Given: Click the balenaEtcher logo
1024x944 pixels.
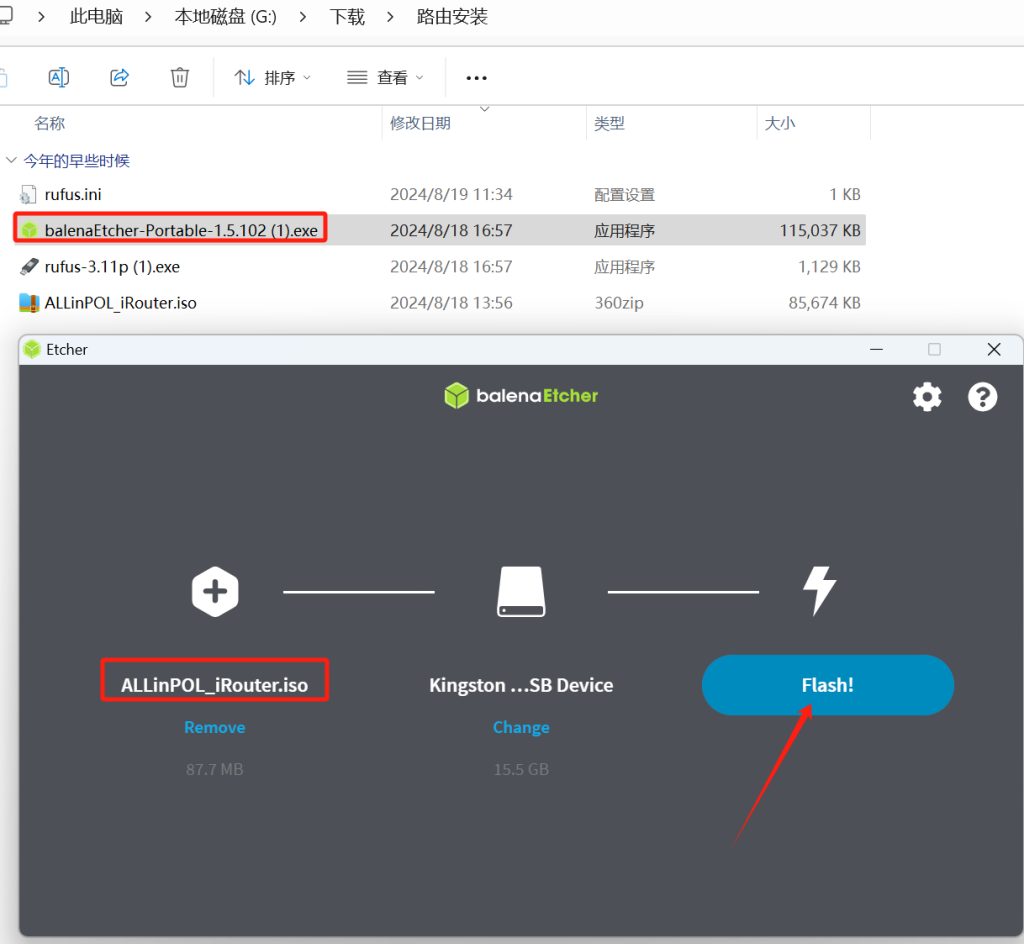Looking at the screenshot, I should point(520,396).
